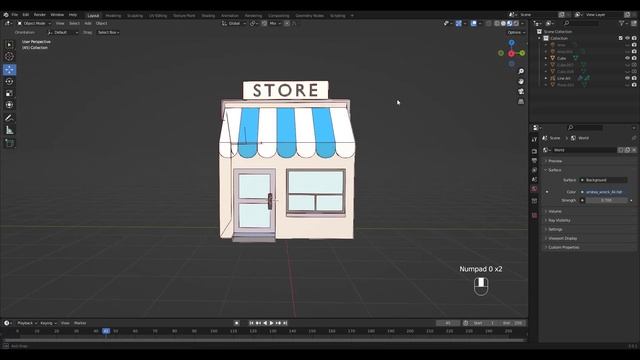Select the Rotate tool
The height and width of the screenshot is (360, 640).
tap(9, 81)
